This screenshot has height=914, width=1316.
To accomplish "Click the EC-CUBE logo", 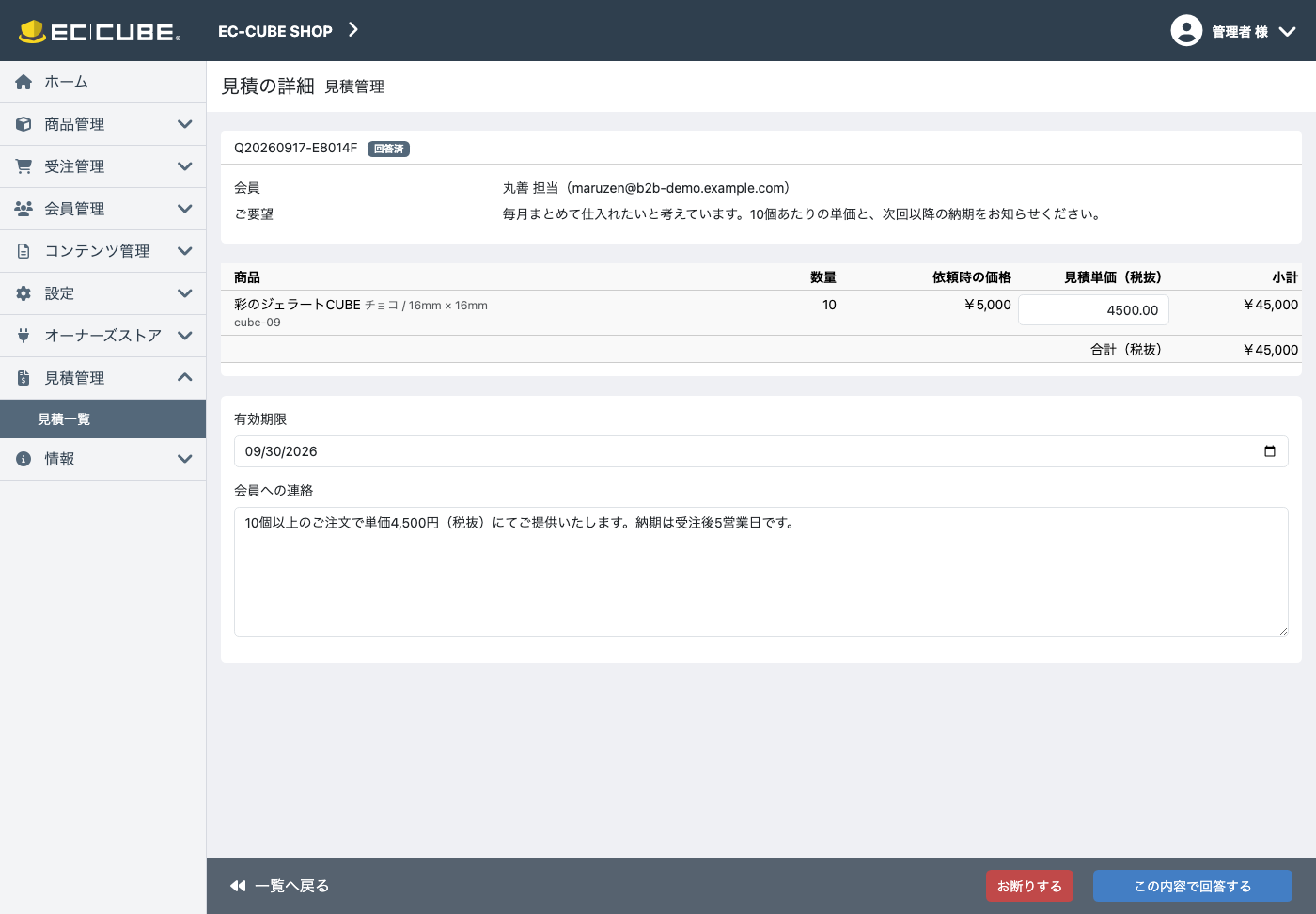I will [x=100, y=31].
